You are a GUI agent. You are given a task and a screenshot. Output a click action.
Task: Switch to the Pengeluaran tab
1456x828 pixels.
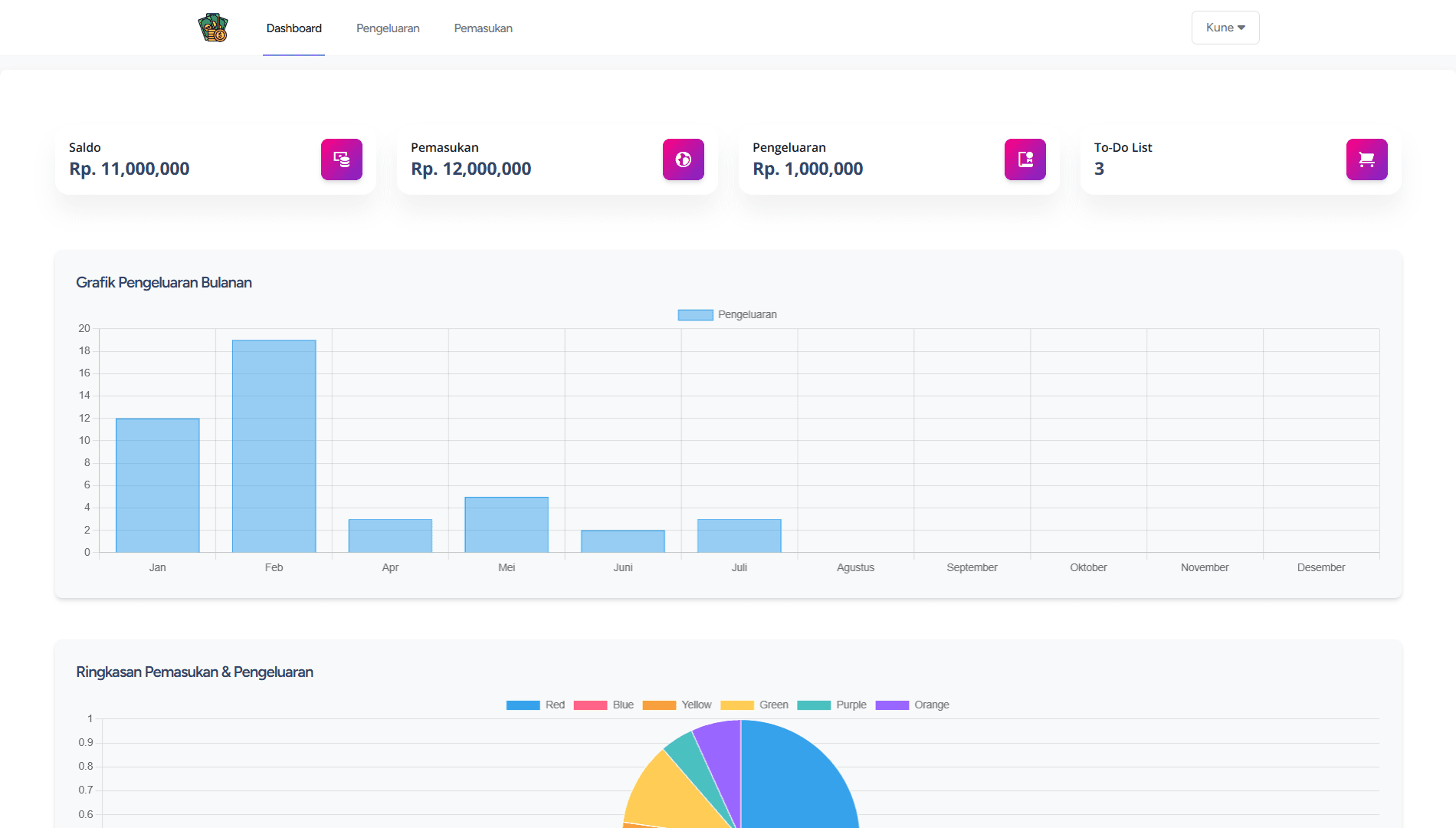coord(388,28)
